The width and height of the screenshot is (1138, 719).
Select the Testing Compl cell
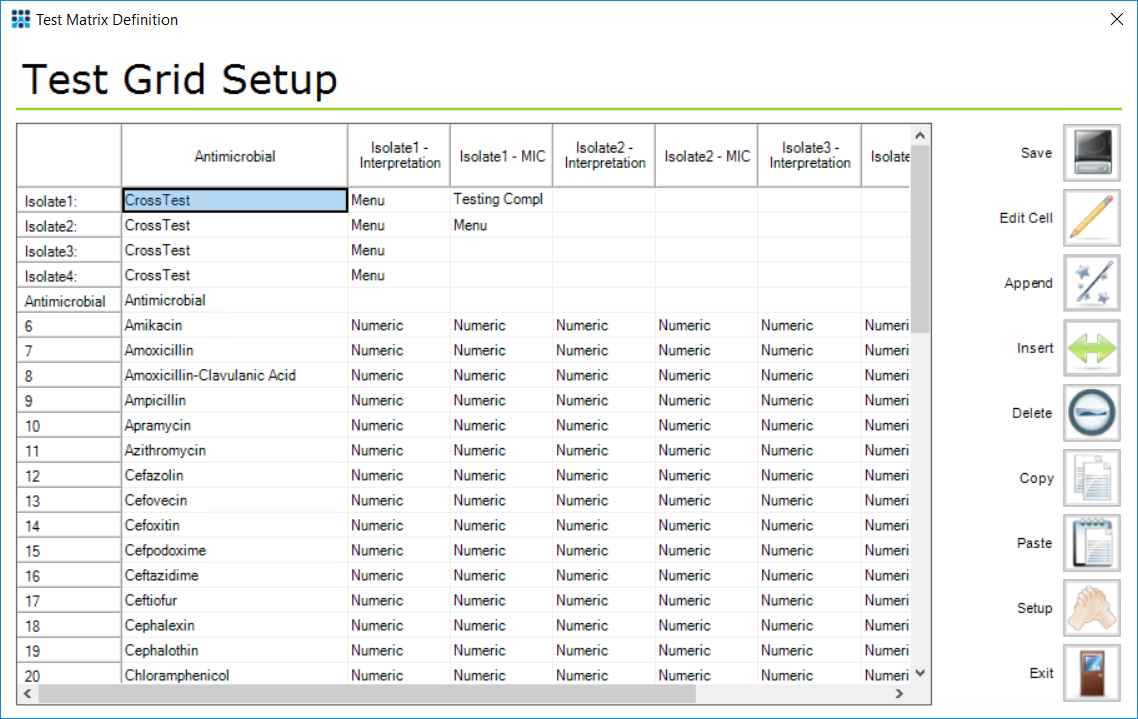pyautogui.click(x=499, y=200)
